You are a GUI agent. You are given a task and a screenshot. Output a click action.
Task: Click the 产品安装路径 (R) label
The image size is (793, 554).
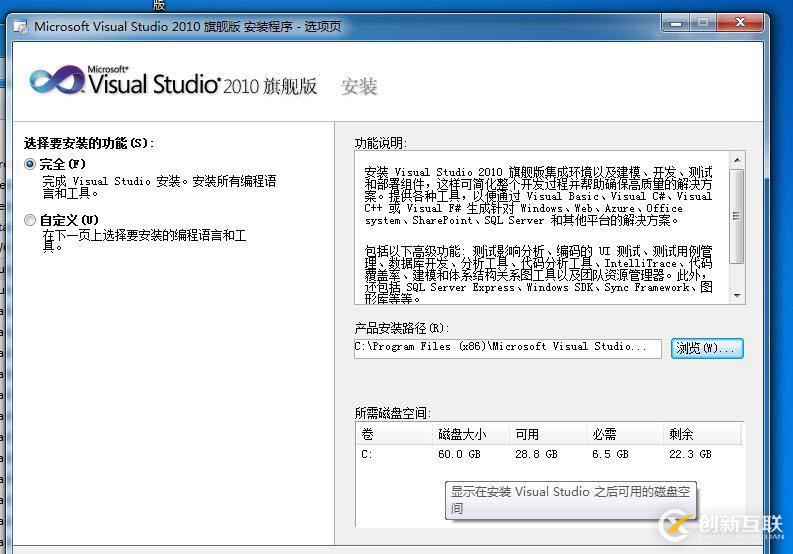tap(402, 328)
